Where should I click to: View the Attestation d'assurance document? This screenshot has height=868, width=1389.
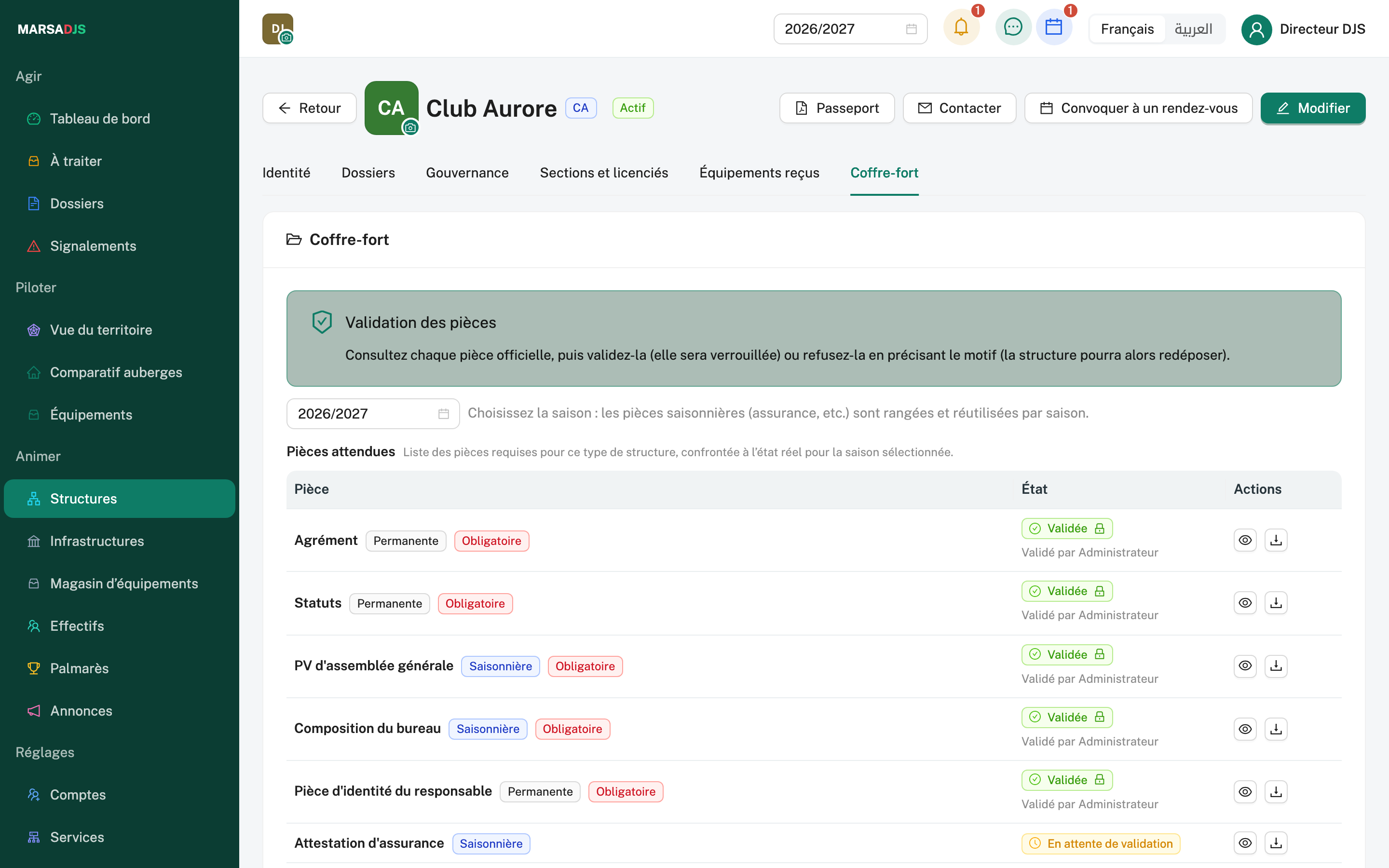(x=1245, y=843)
